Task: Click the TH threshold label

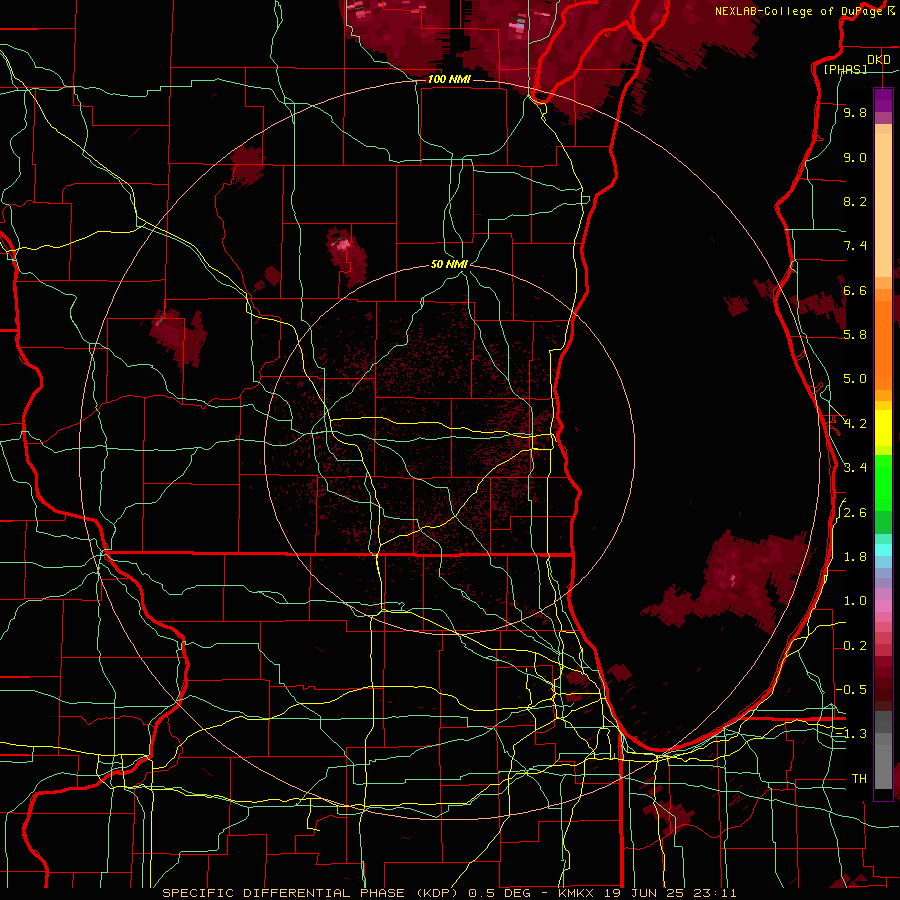Action: [859, 779]
